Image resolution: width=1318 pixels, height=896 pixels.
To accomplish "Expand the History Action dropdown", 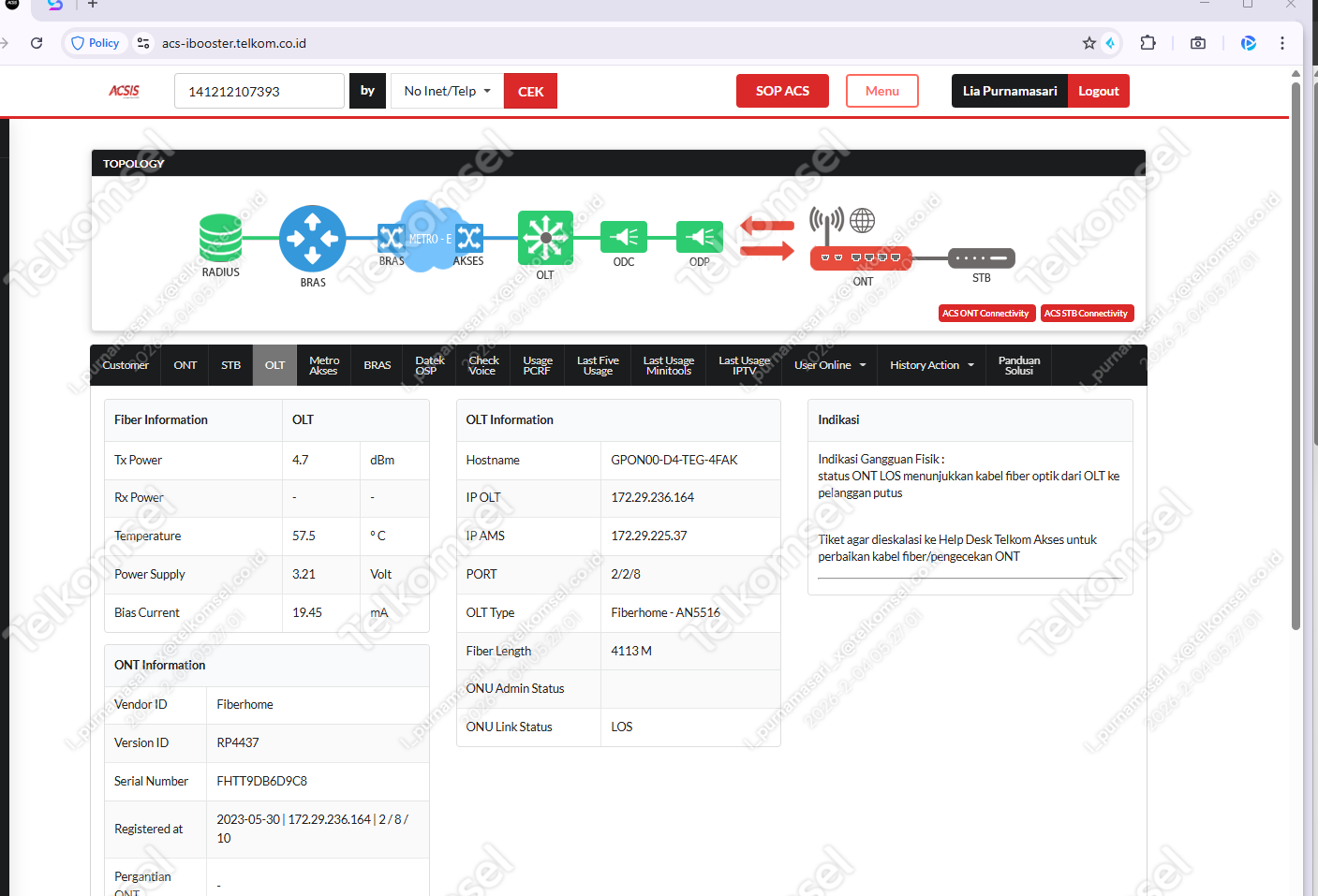I will [x=932, y=365].
